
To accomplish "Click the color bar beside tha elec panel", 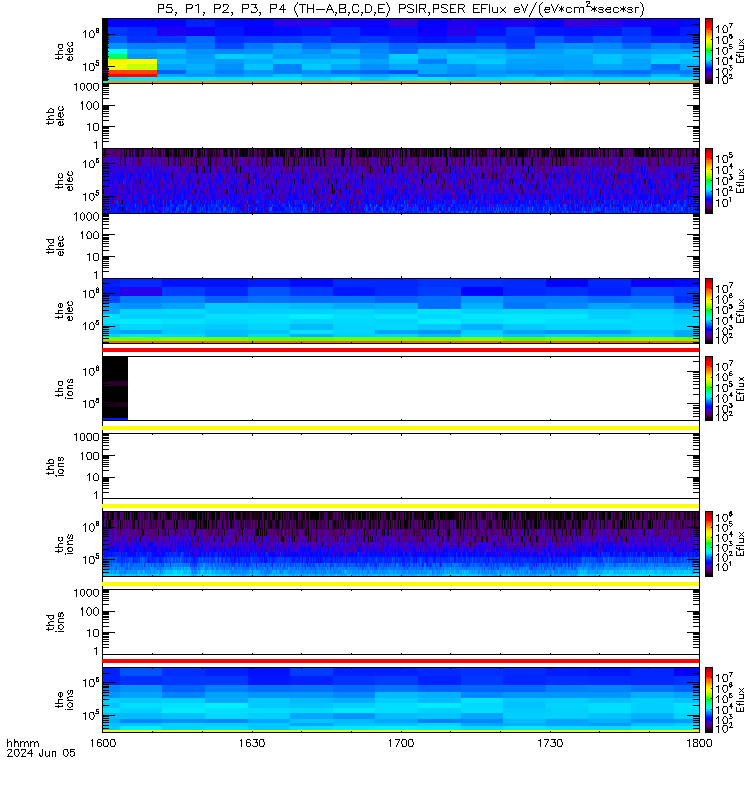I will [x=709, y=51].
